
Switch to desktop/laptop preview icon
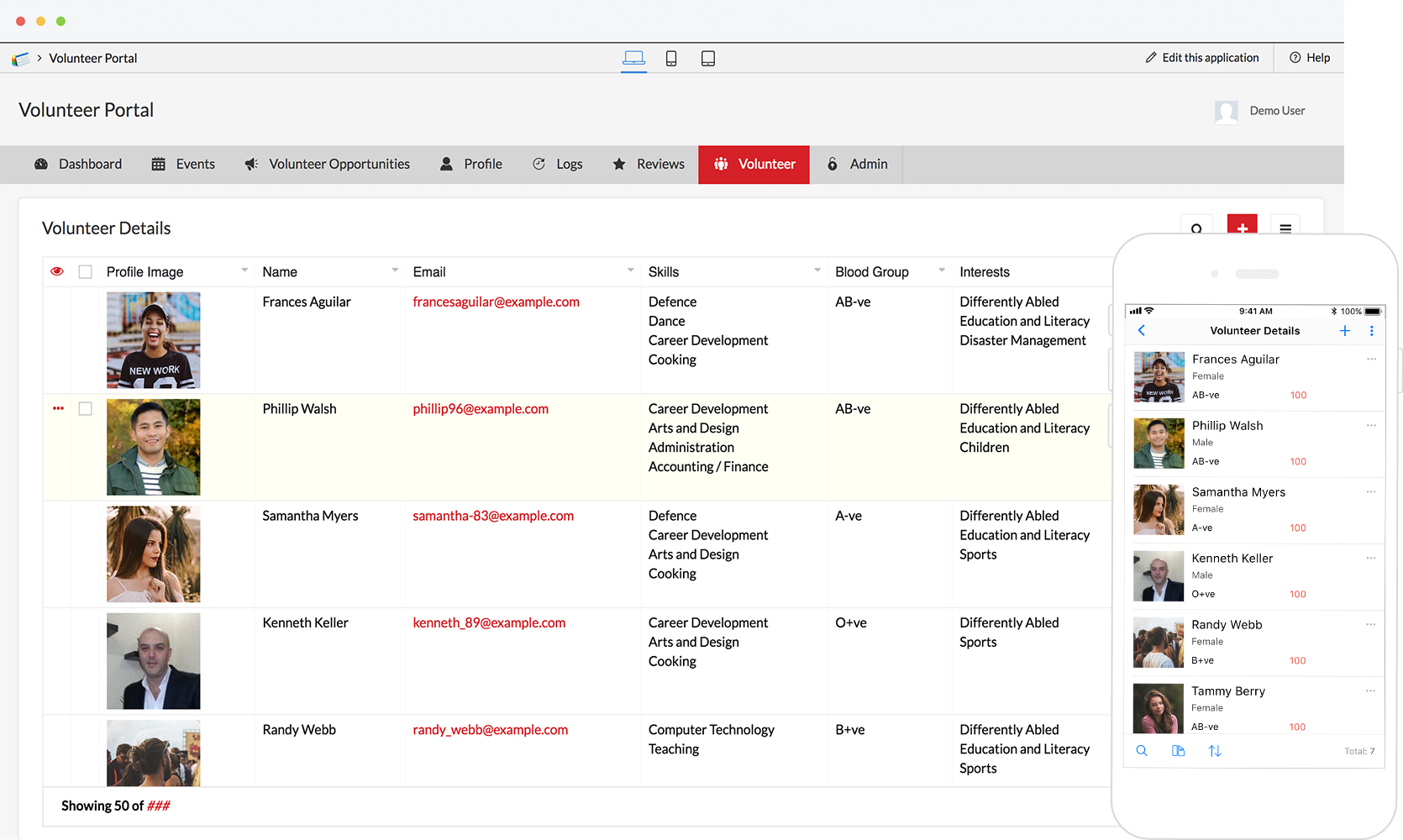point(633,58)
